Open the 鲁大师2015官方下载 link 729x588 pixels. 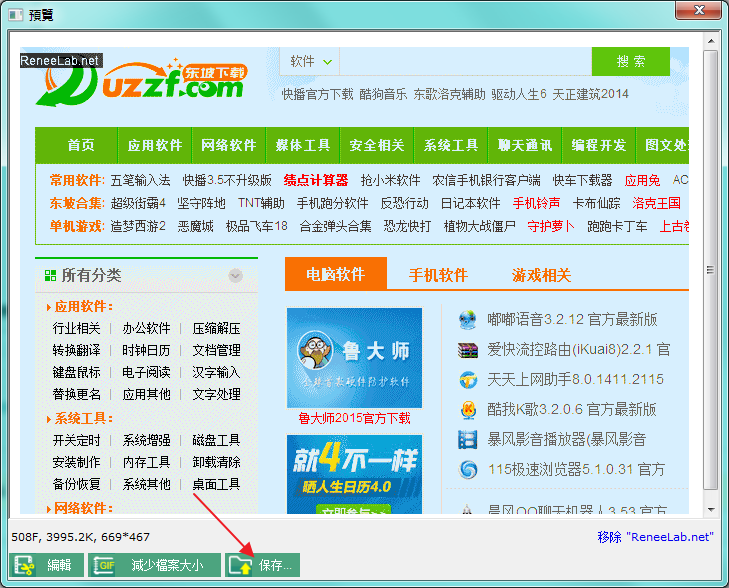click(x=354, y=418)
